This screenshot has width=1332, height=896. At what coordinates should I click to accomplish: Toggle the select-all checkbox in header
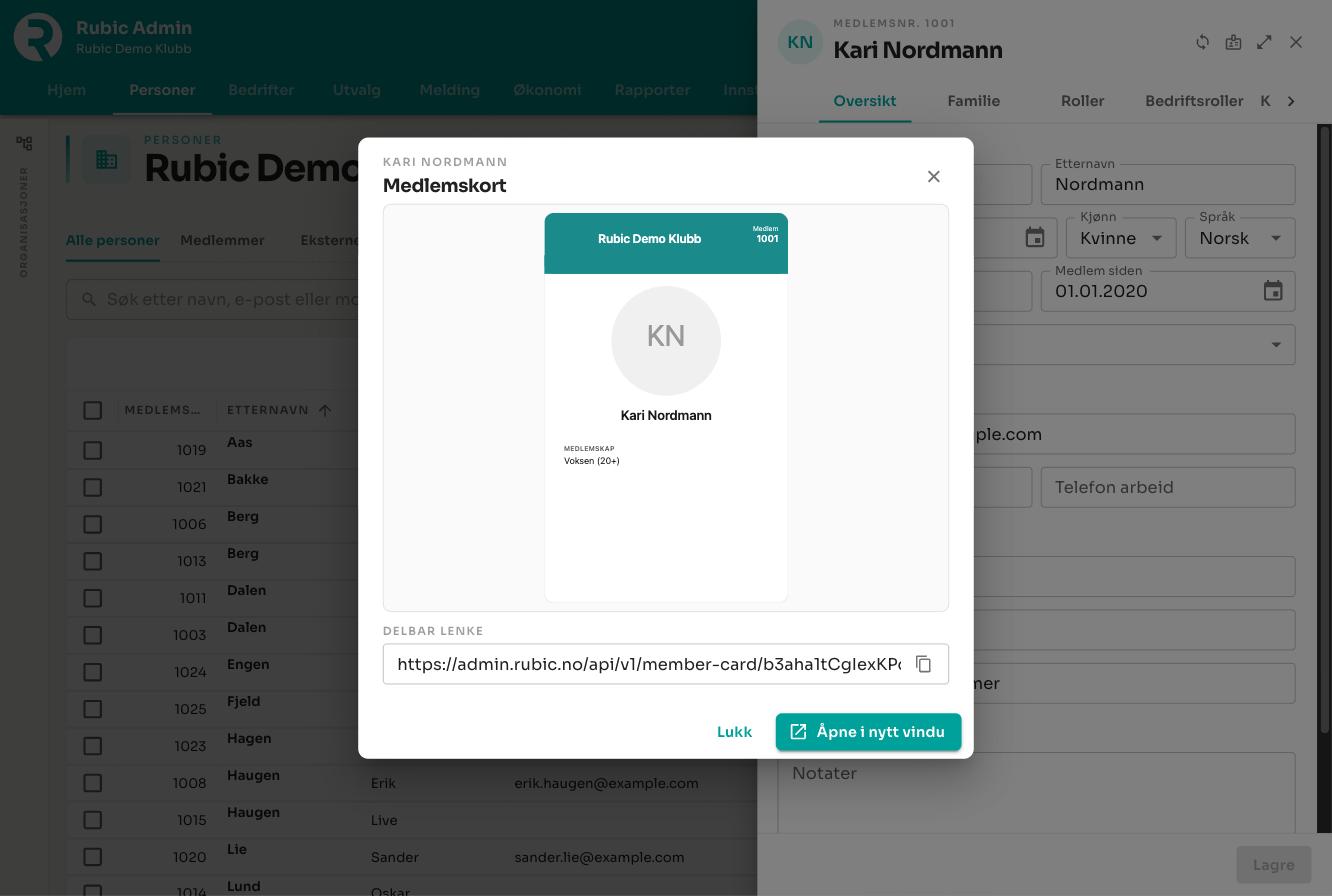[x=93, y=410]
